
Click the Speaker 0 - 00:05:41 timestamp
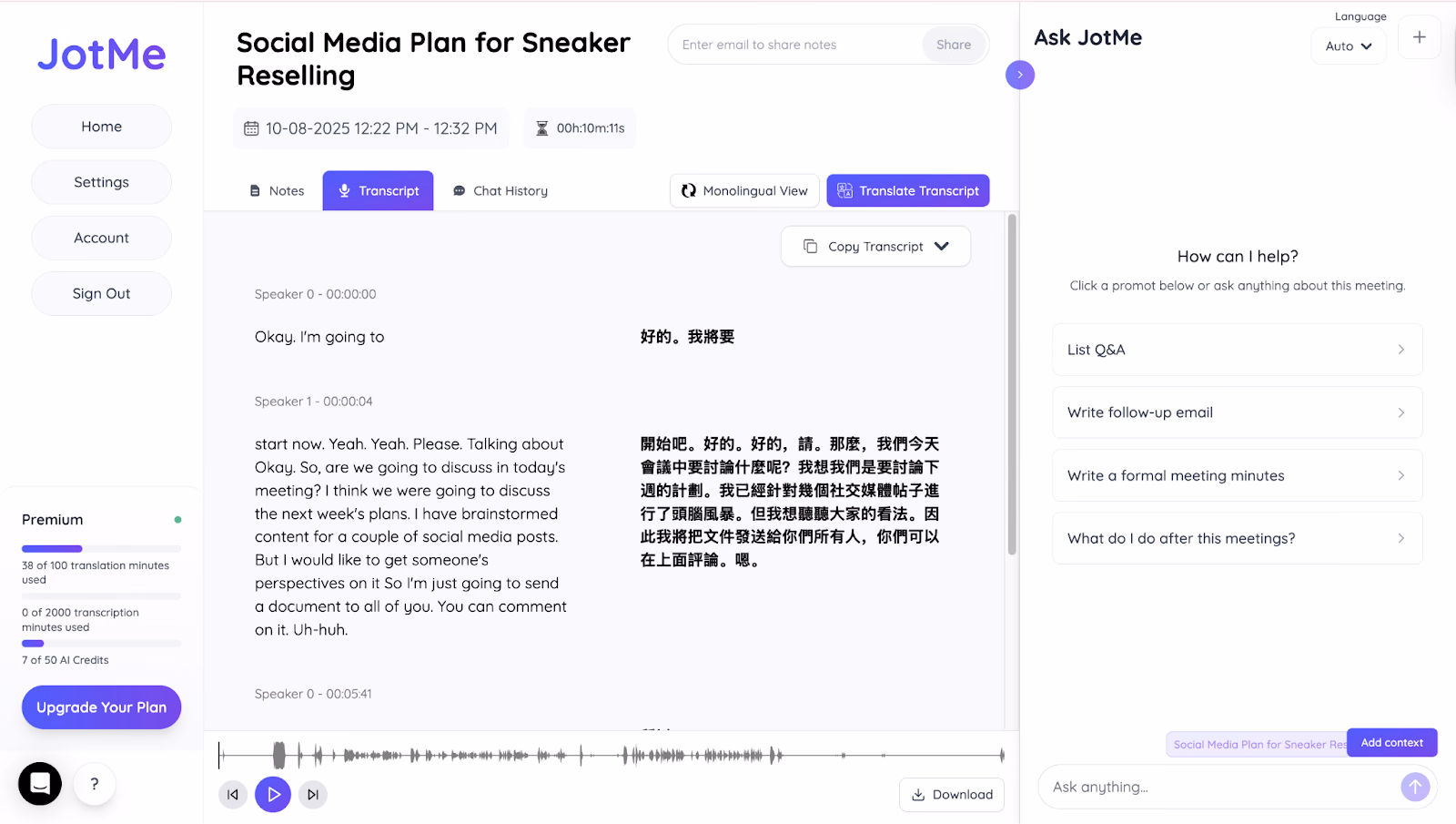pos(313,694)
